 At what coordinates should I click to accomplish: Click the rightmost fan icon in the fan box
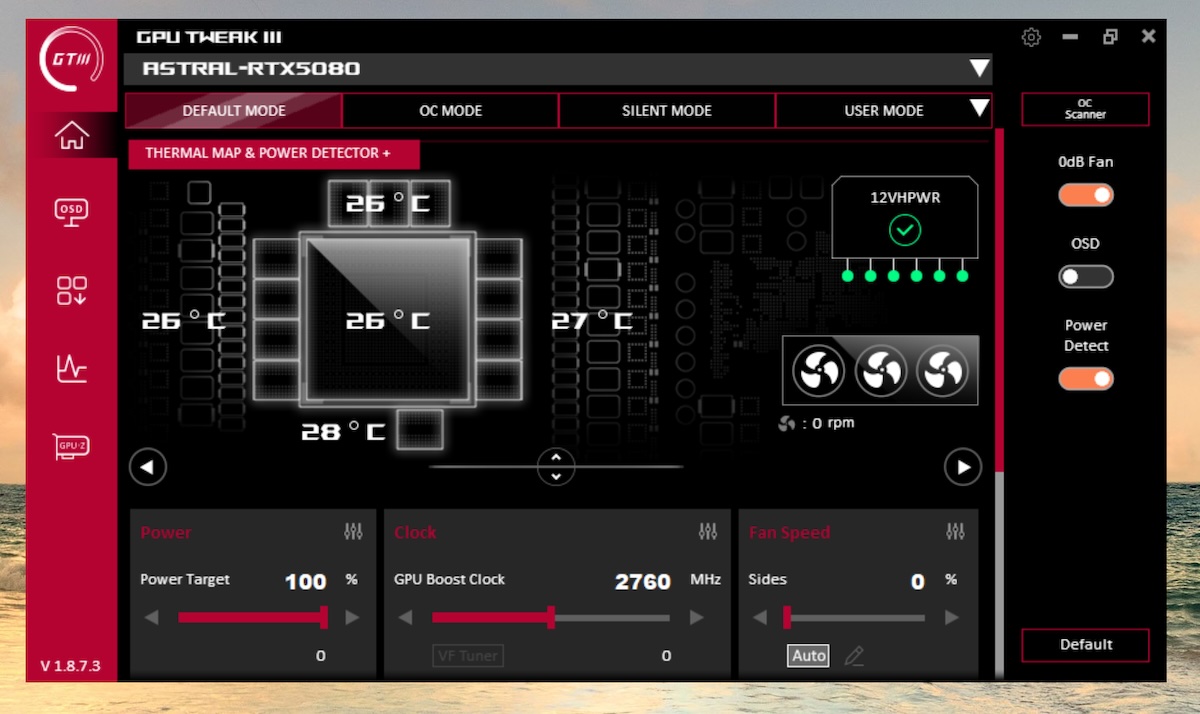[x=942, y=371]
